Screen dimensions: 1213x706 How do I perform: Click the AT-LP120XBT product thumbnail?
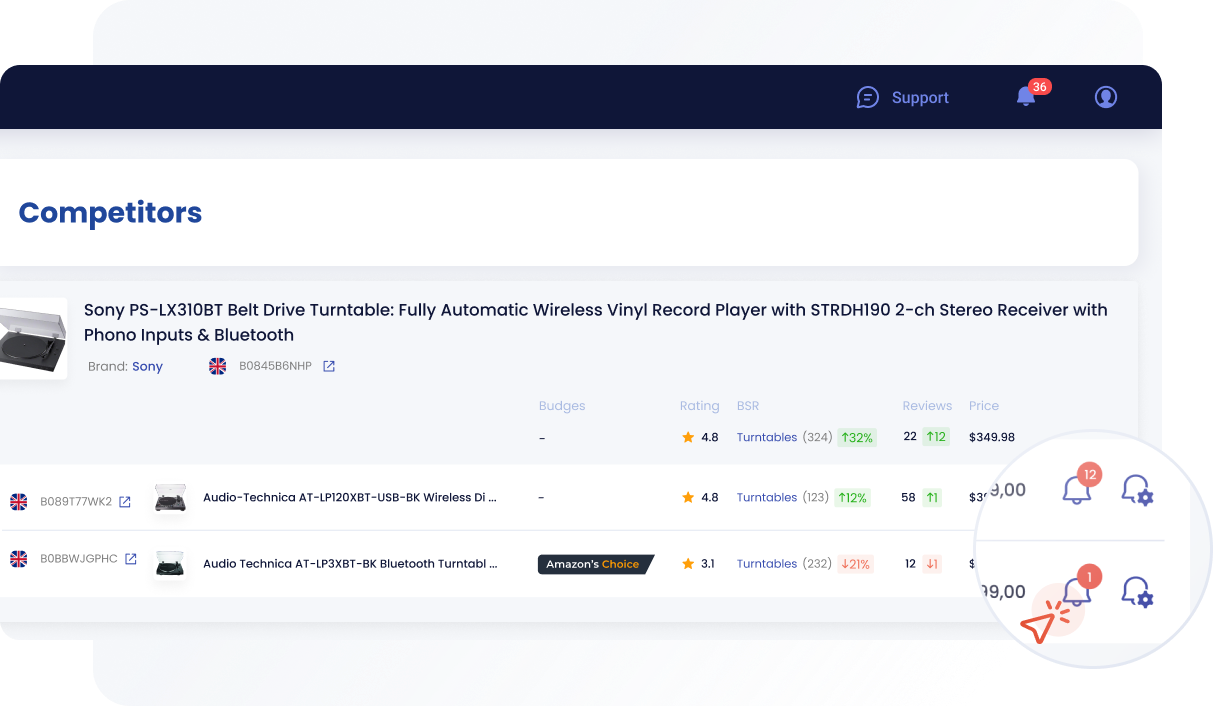tap(171, 498)
